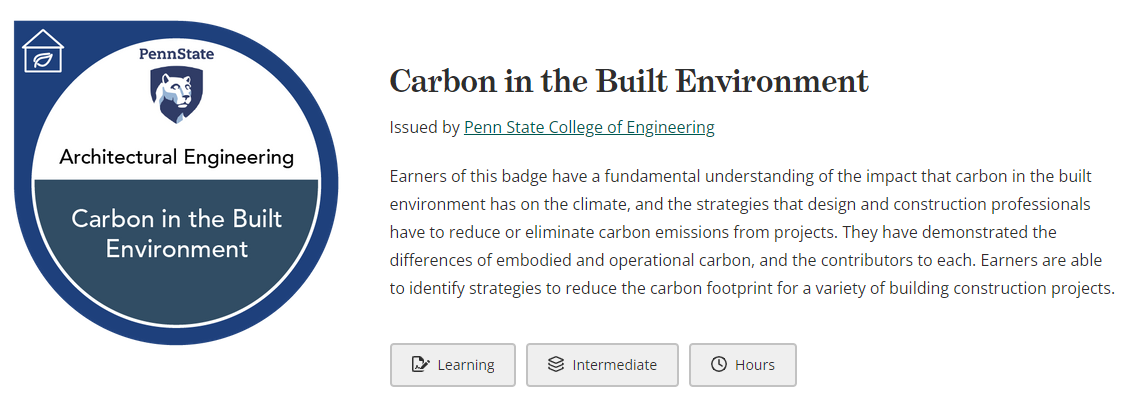
Task: Click the Carbon in the Built Environment heading
Action: pyautogui.click(x=629, y=81)
